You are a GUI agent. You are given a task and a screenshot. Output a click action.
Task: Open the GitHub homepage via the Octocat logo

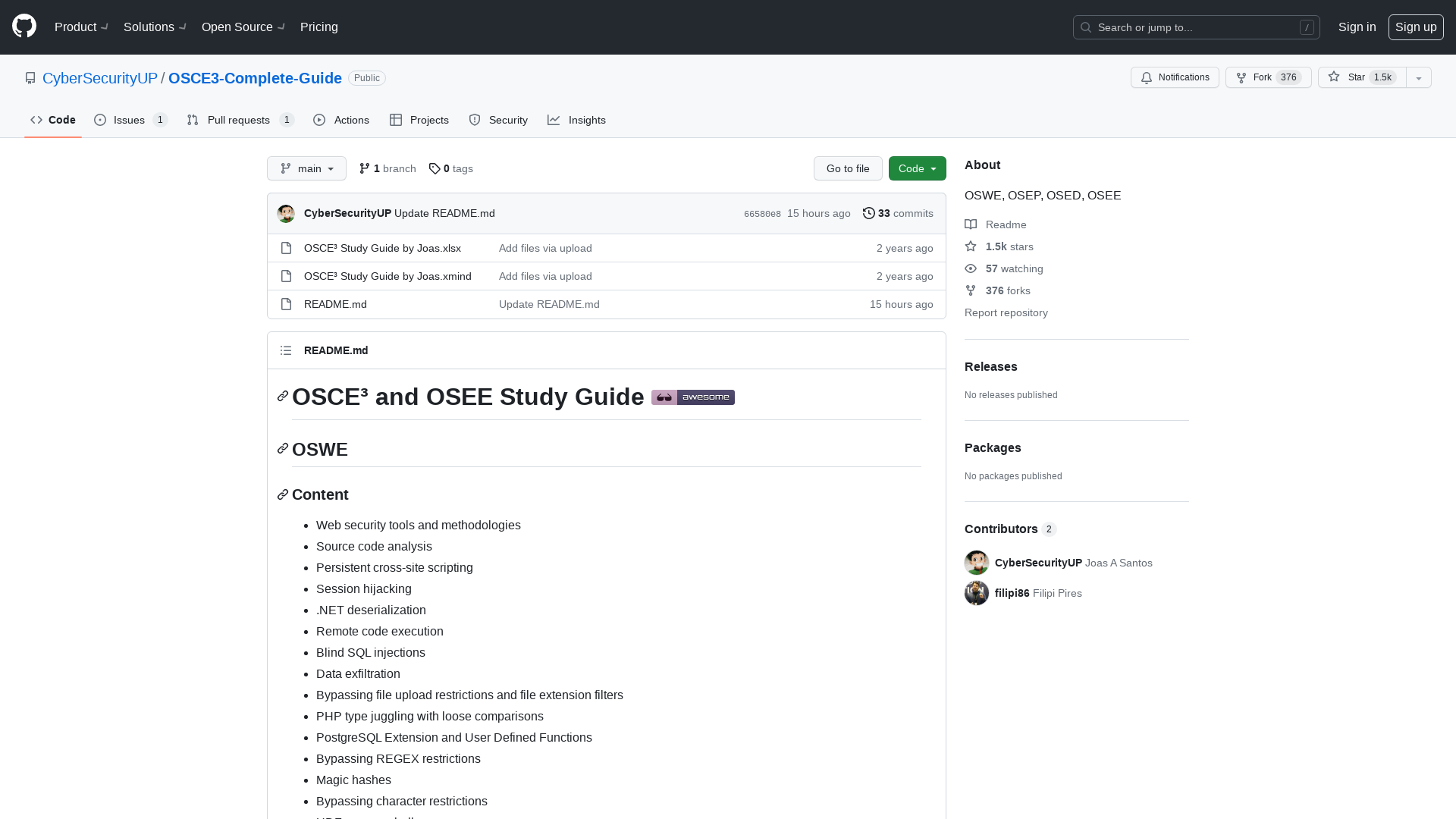(24, 27)
